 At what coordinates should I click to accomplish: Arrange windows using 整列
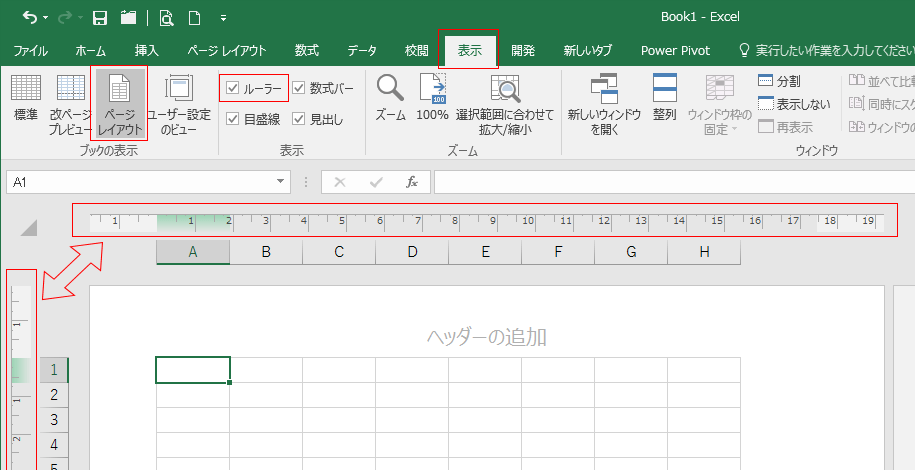pos(665,98)
